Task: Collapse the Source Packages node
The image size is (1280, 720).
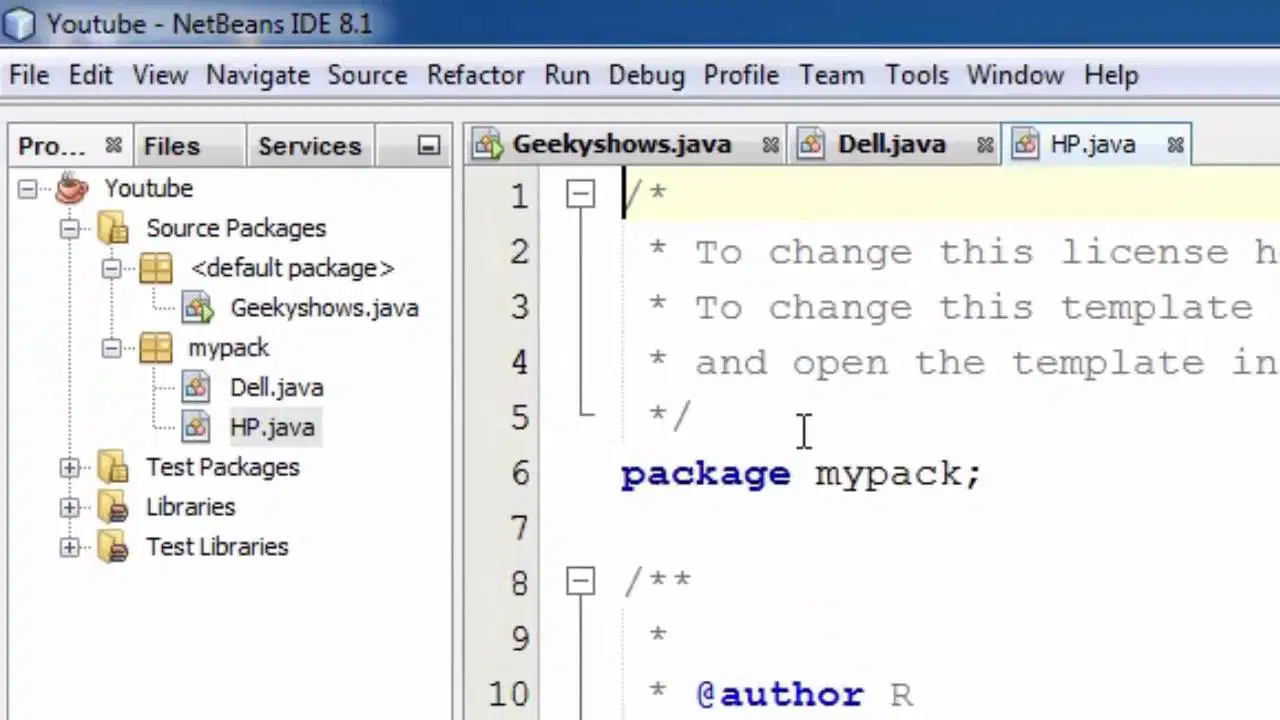Action: [69, 228]
